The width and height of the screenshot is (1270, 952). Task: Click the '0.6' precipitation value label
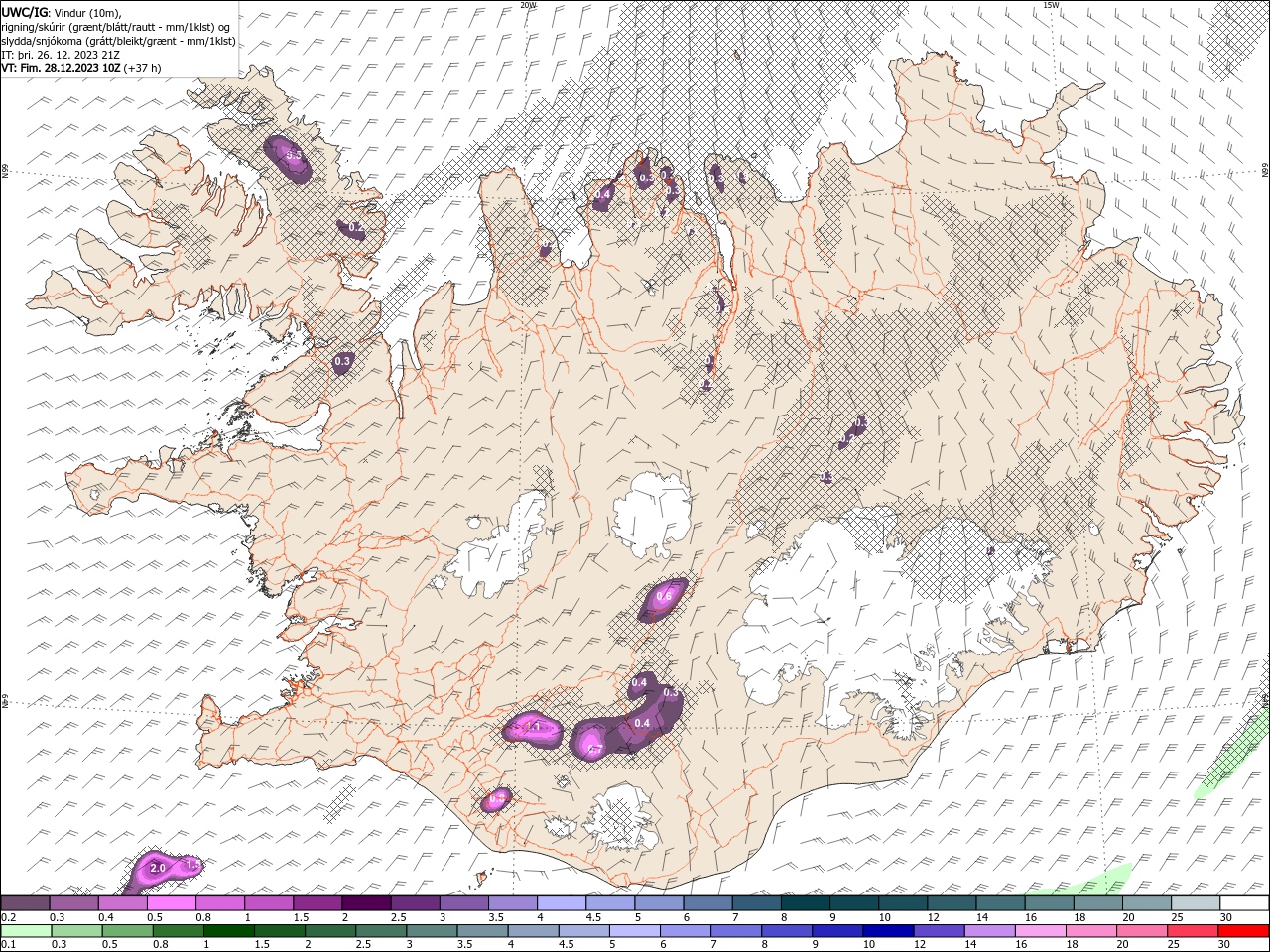tap(665, 595)
